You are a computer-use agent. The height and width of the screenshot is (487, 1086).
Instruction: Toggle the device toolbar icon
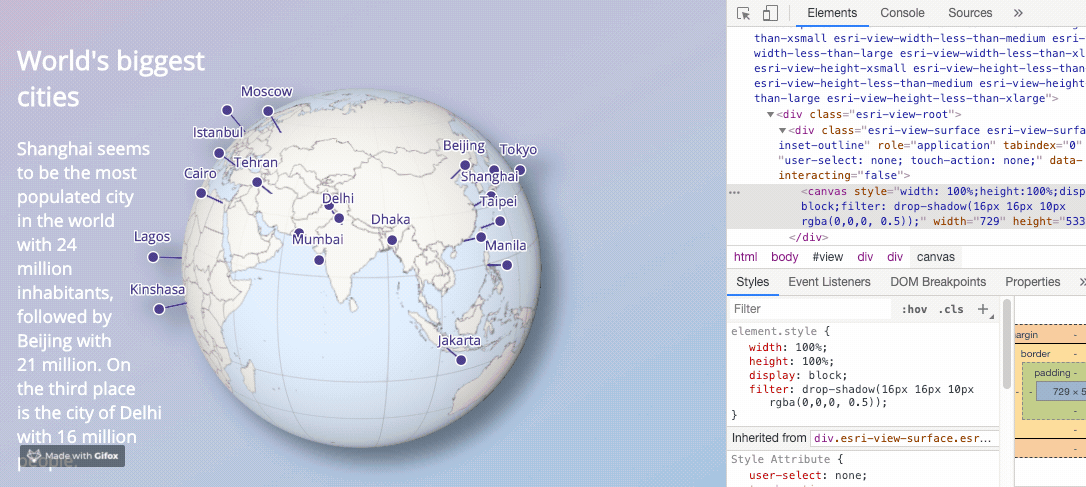[x=770, y=13]
